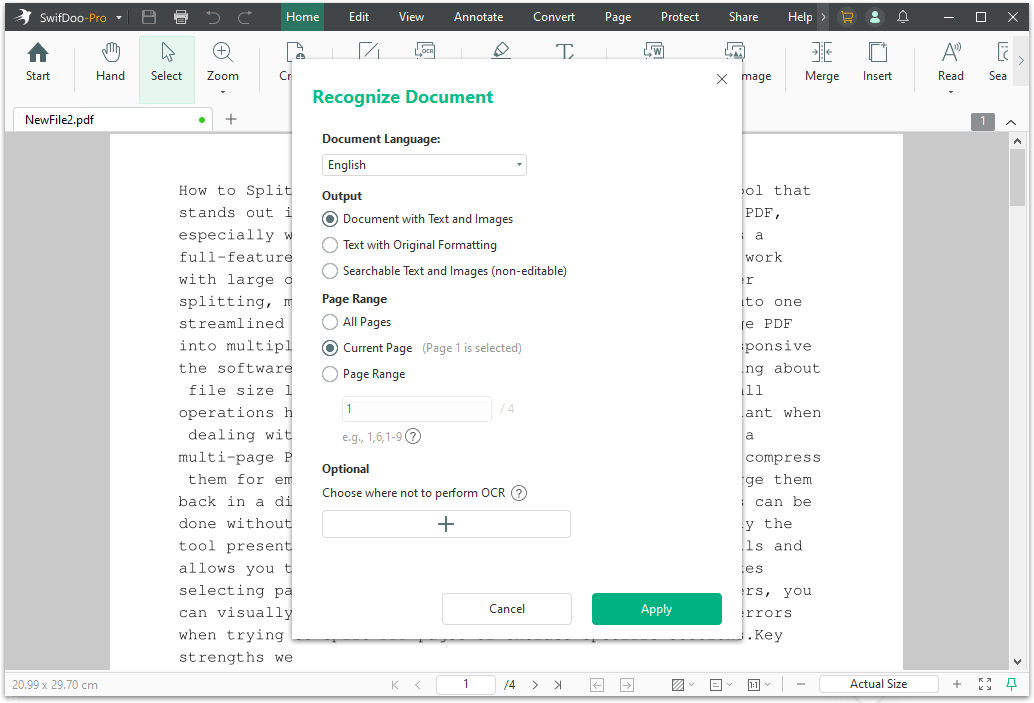Select Text with Original Formatting output
Screen dimensions: 1034x703
[330, 245]
